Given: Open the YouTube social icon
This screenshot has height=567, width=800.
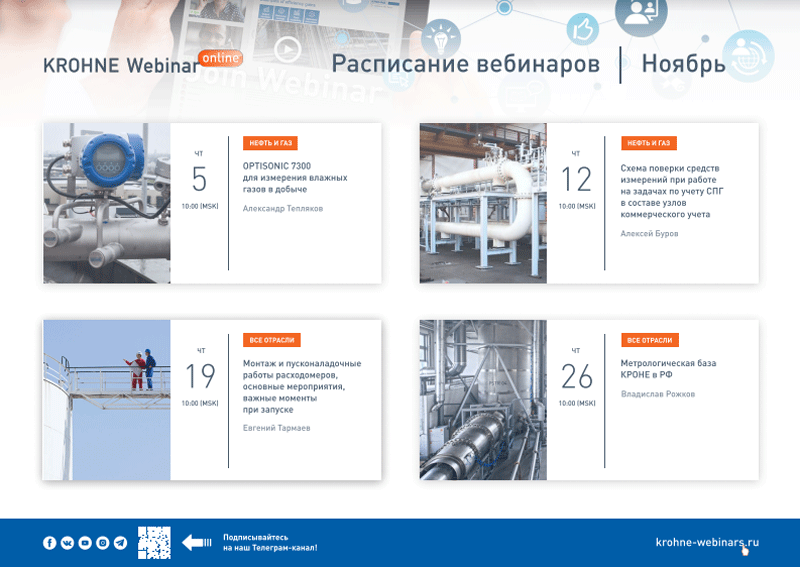Looking at the screenshot, I should coord(85,543).
